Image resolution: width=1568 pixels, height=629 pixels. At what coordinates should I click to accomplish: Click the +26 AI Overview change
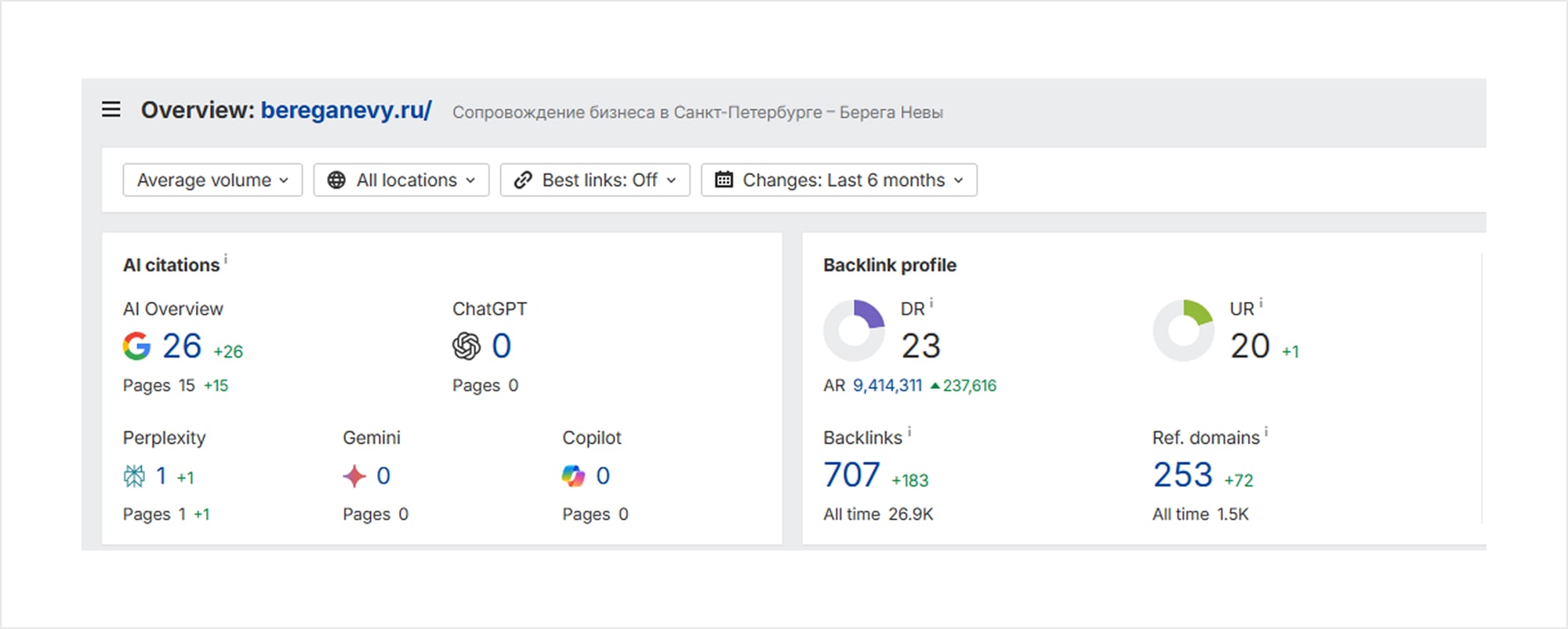coord(228,352)
